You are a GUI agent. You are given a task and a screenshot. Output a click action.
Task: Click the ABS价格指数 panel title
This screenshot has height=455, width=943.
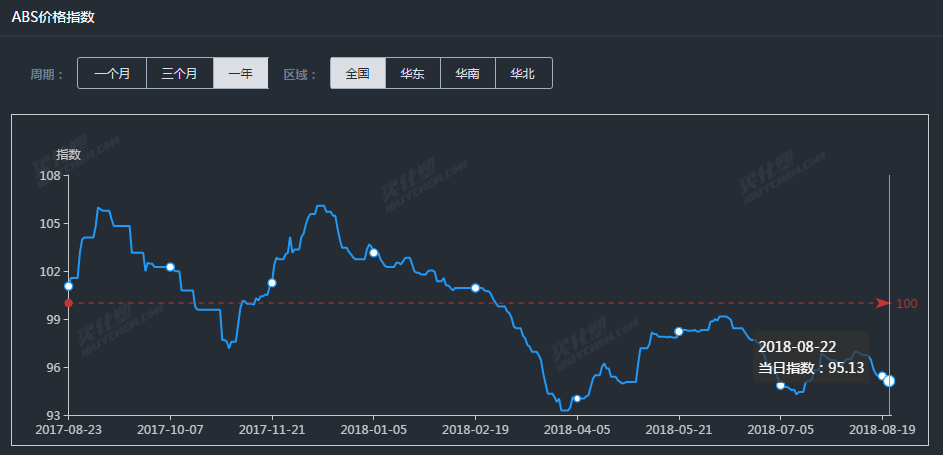(53, 17)
